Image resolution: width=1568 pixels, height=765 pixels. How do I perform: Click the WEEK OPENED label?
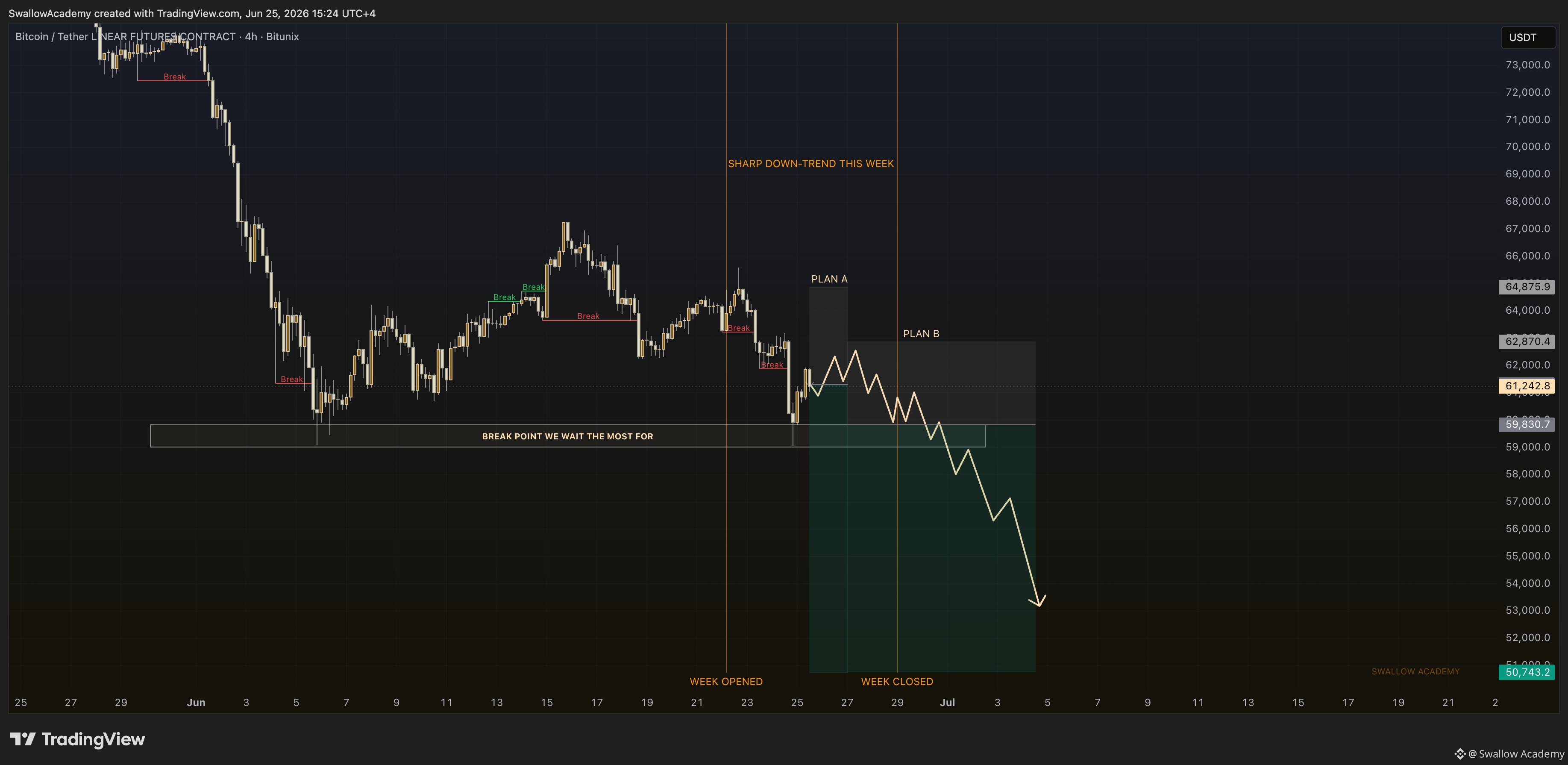726,682
